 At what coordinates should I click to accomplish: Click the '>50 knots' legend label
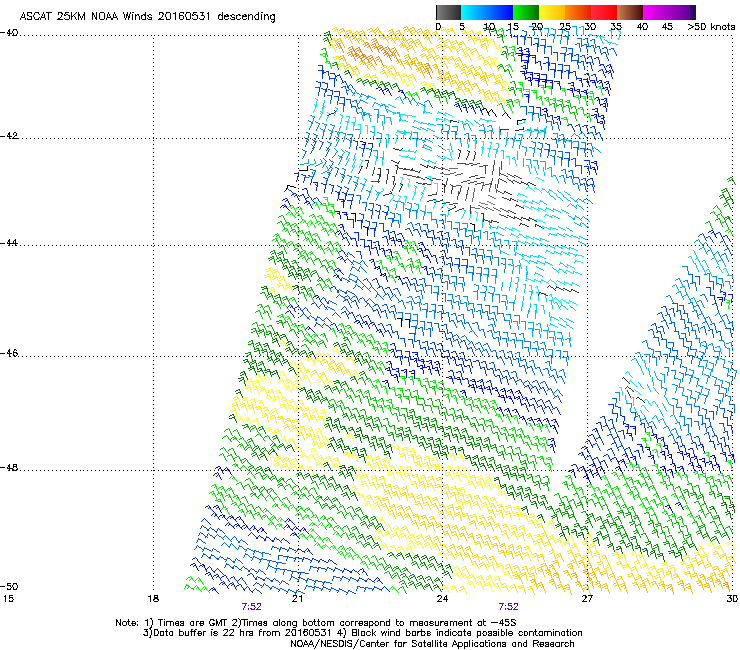coord(711,26)
